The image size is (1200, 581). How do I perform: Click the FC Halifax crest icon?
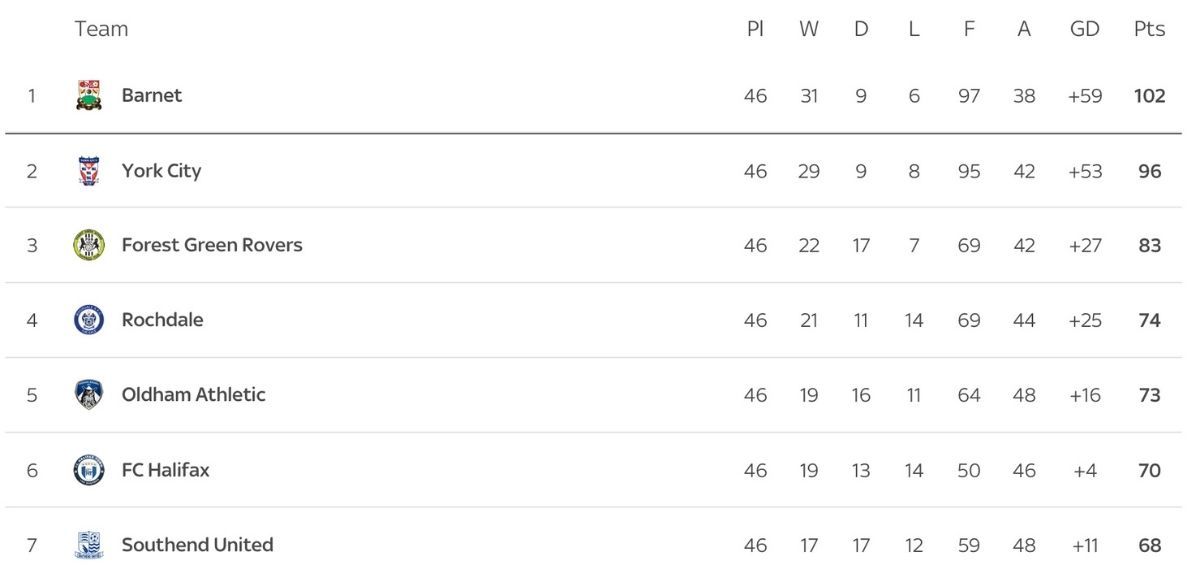[x=89, y=470]
